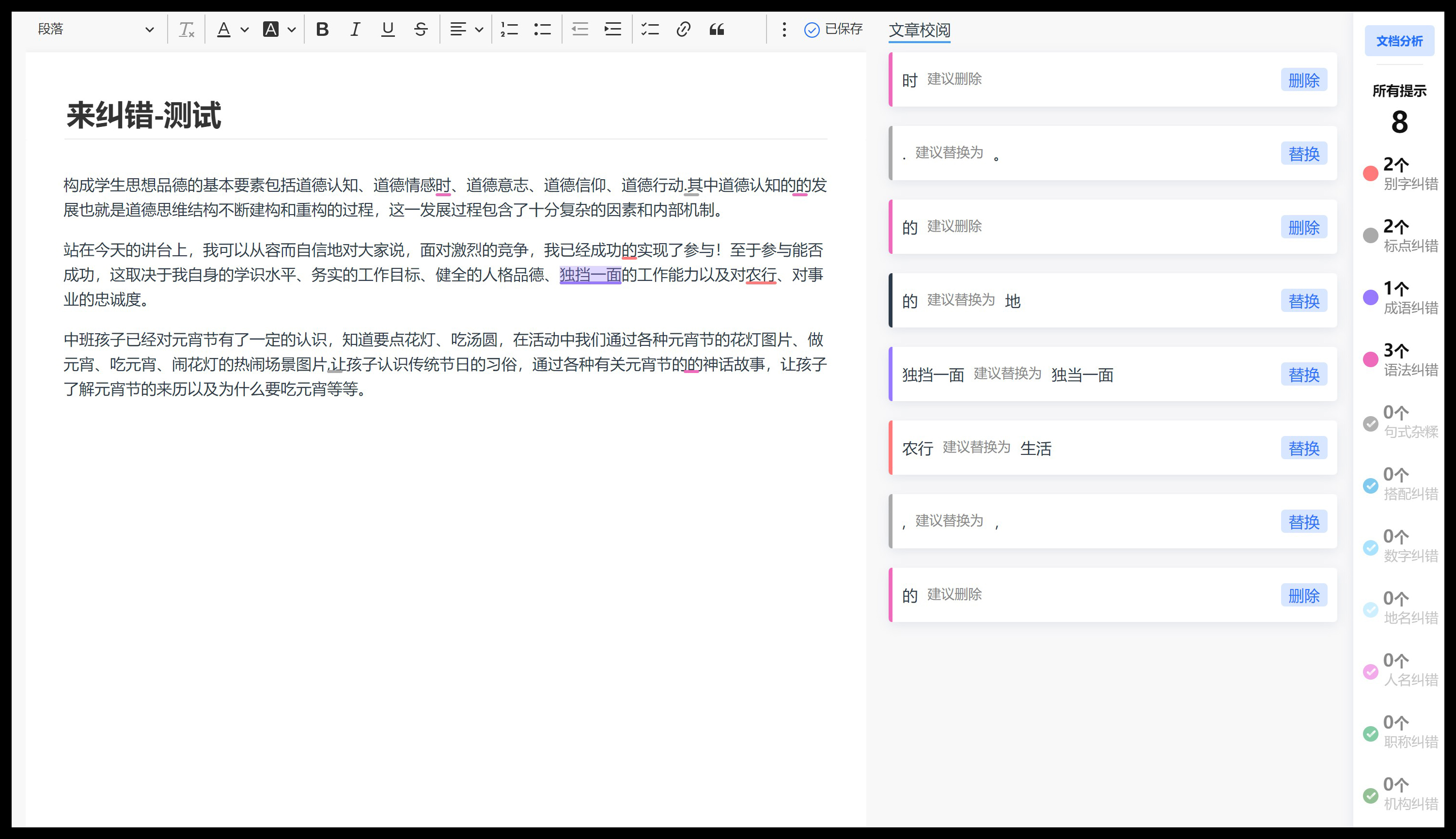
Task: Toggle italic formatting
Action: pos(355,30)
